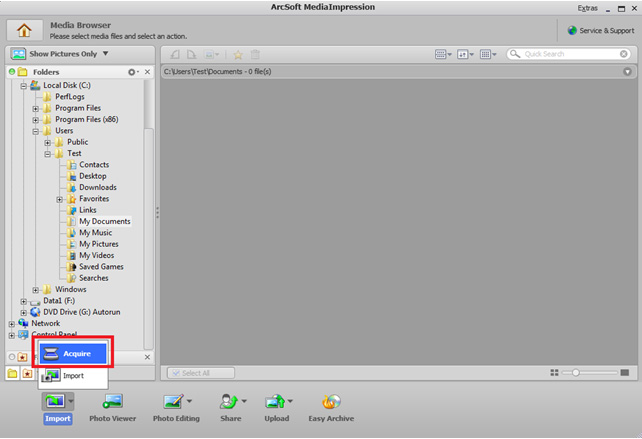Open the thumbnail layout dropdown
642x439 pixels.
click(488, 54)
